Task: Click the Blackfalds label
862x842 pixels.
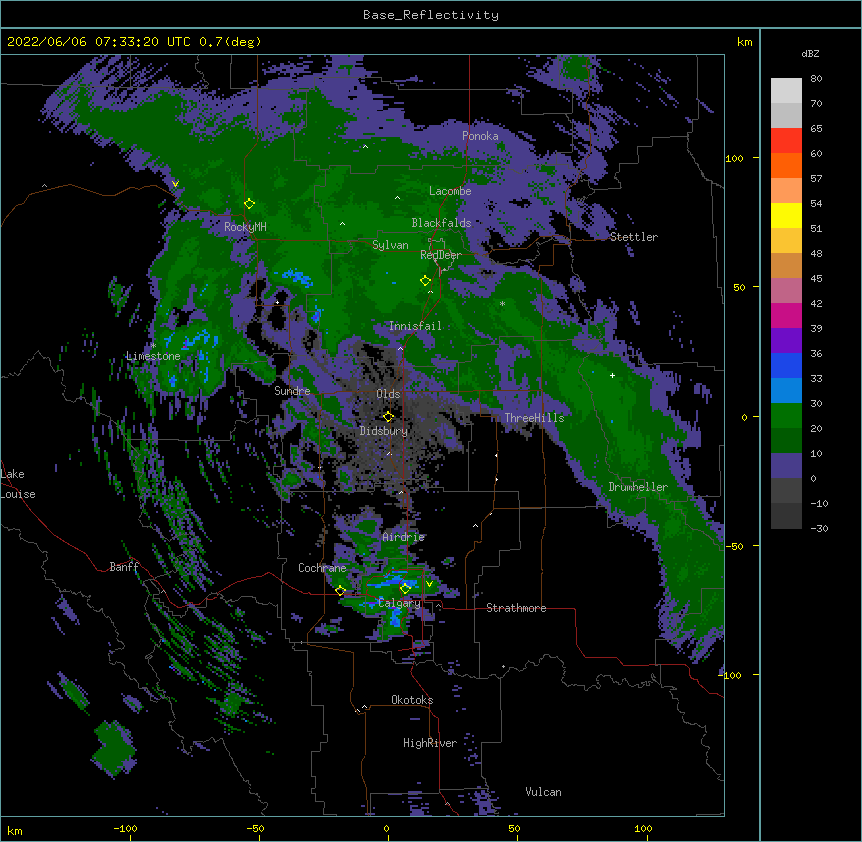Action: (x=441, y=223)
